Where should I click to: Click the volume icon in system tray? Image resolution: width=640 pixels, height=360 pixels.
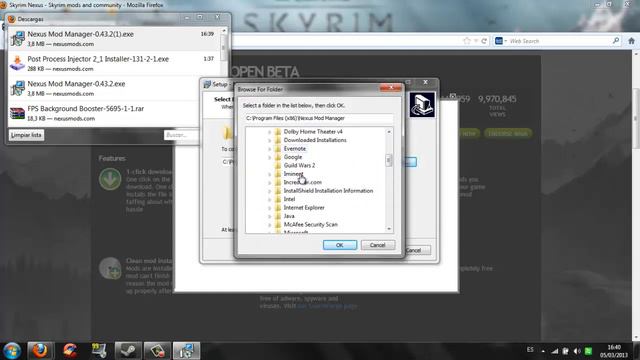(577, 351)
